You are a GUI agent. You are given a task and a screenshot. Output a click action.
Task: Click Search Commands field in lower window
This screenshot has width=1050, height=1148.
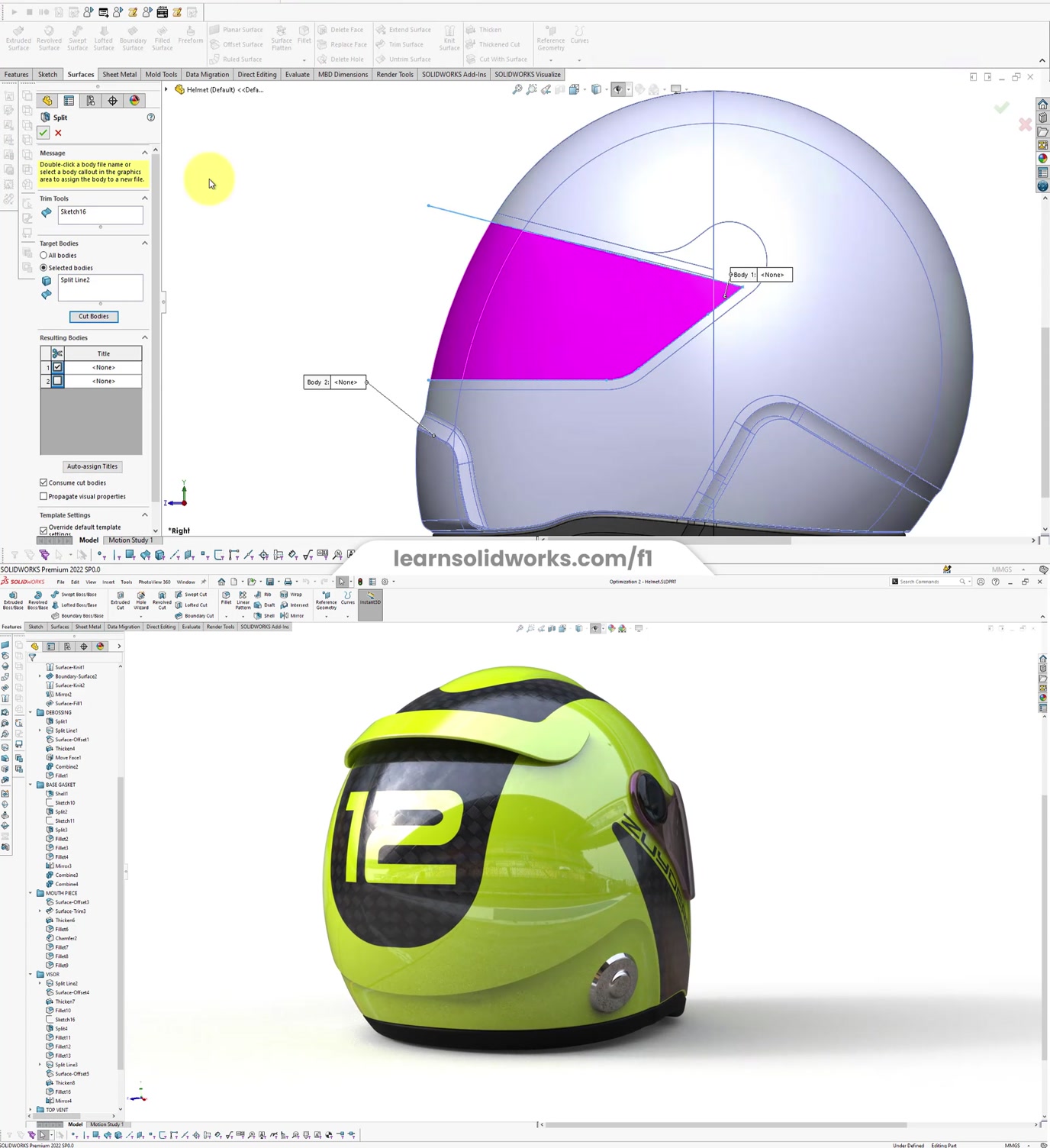pyautogui.click(x=928, y=582)
